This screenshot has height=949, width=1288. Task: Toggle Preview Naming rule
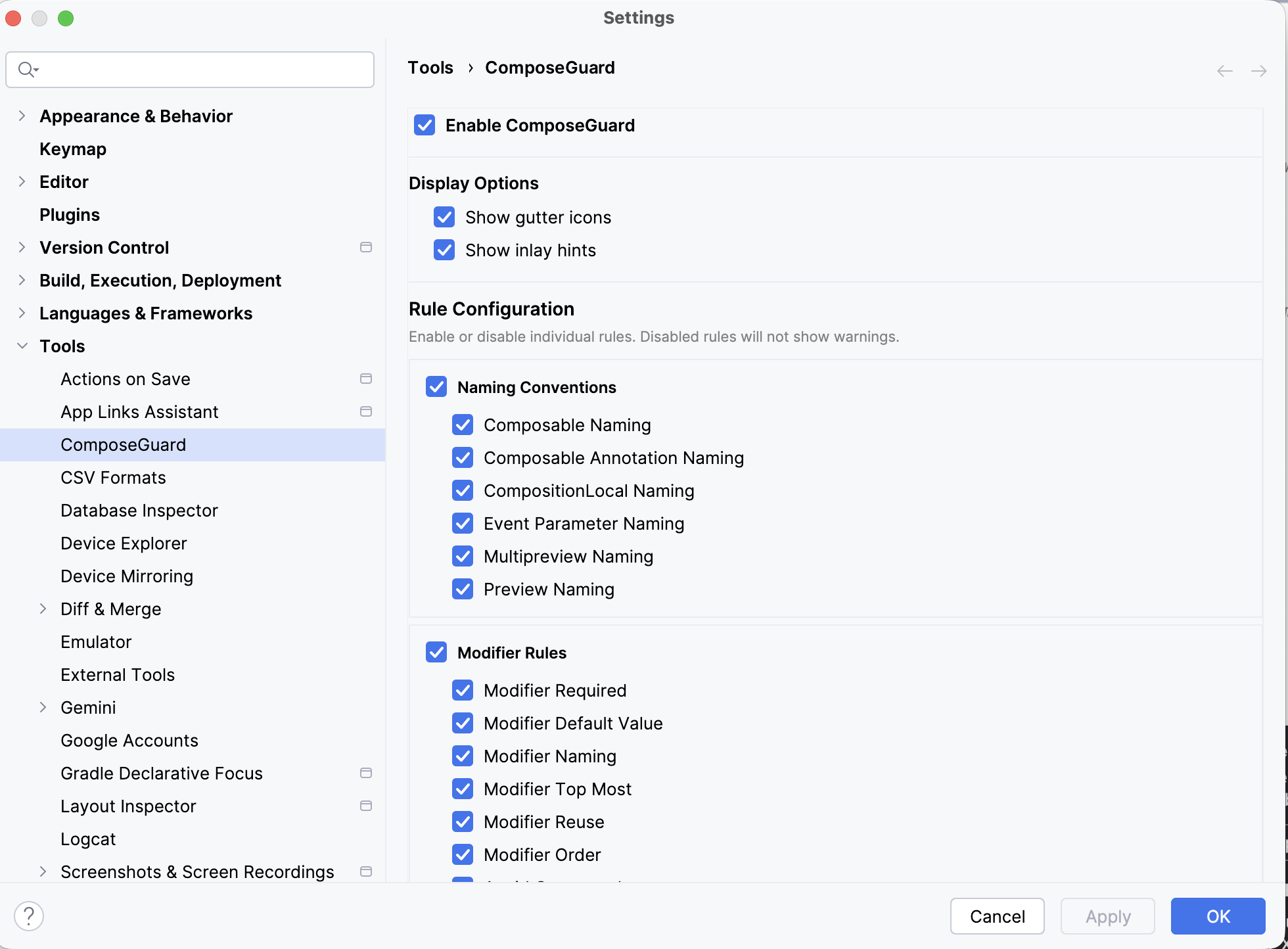(463, 589)
